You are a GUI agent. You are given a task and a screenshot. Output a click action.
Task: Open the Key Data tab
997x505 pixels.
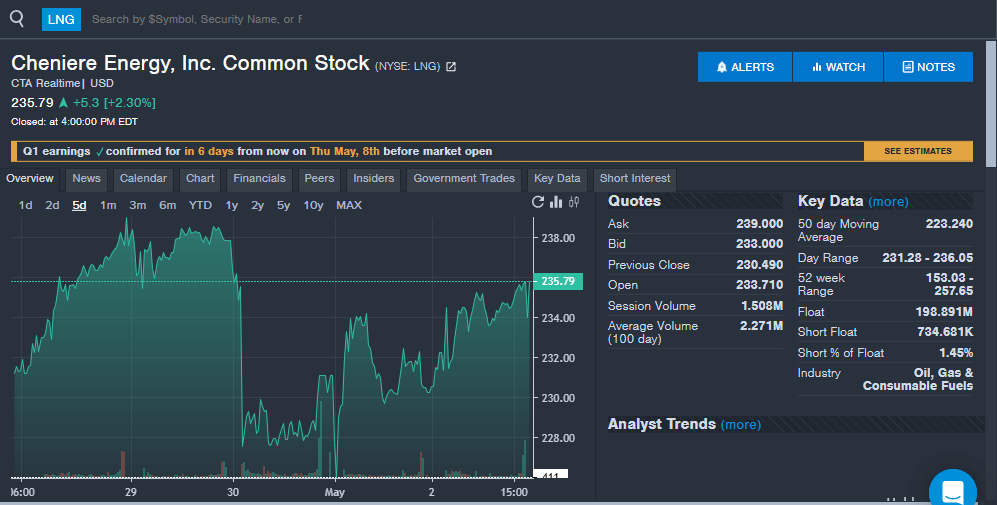tap(557, 179)
